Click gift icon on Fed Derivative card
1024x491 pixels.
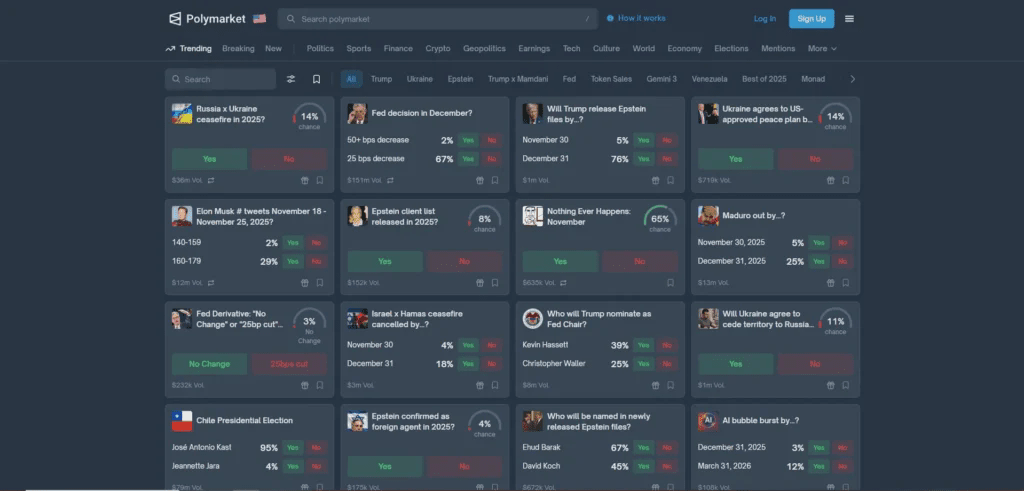(x=305, y=385)
